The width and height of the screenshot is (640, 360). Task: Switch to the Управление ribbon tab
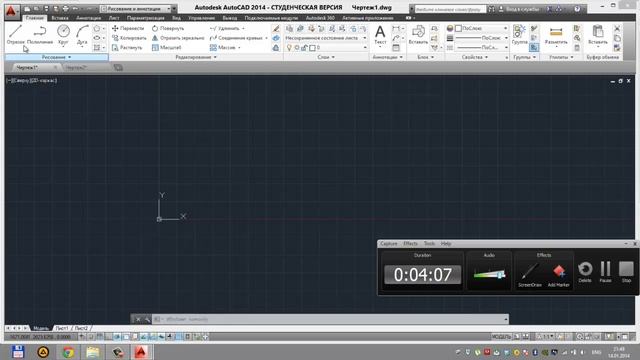tap(202, 18)
